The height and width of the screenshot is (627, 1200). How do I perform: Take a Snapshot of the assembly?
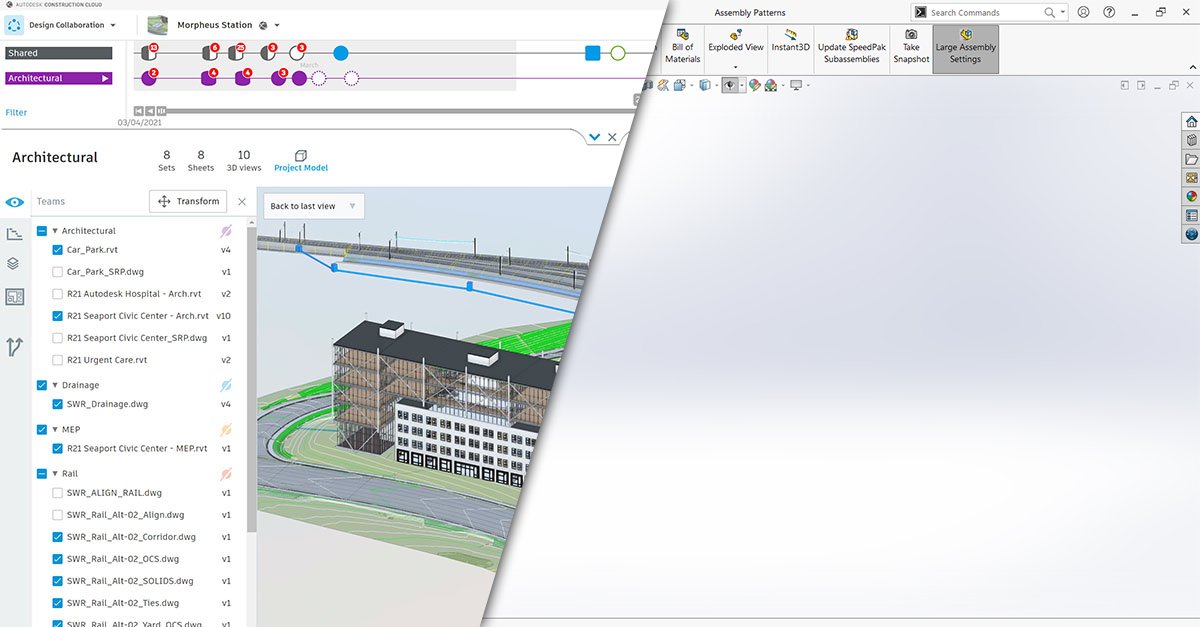(911, 48)
